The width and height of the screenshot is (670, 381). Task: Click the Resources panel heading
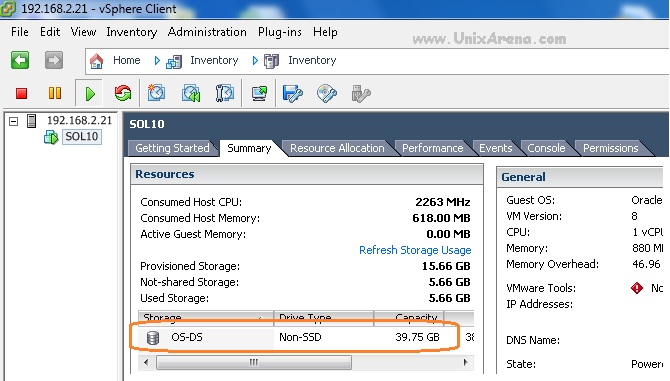click(165, 174)
